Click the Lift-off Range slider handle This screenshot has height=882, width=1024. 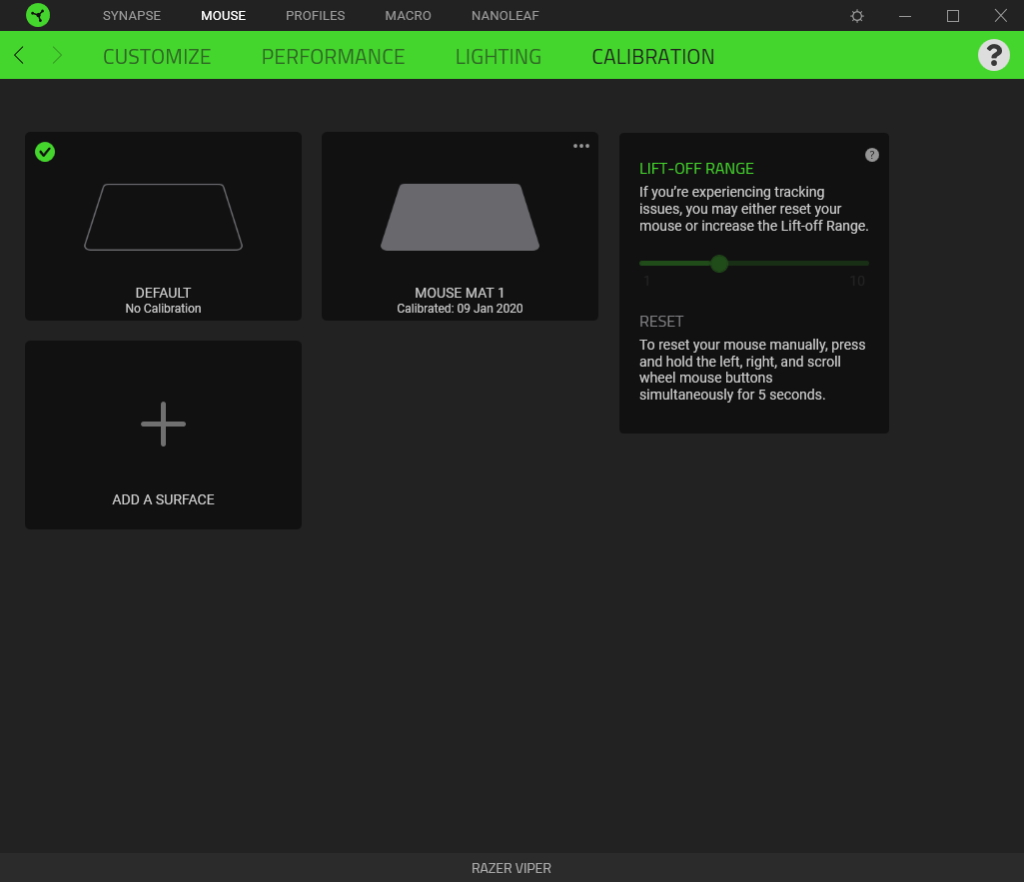(x=719, y=263)
